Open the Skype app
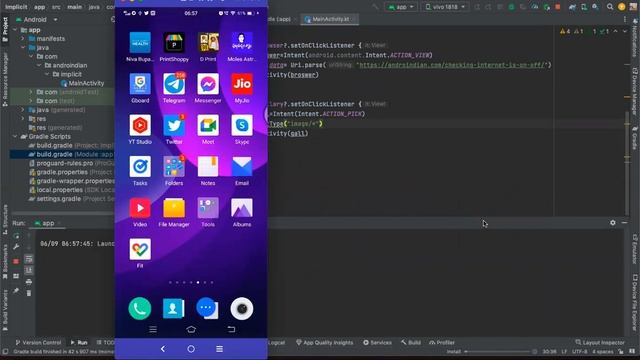 click(242, 125)
